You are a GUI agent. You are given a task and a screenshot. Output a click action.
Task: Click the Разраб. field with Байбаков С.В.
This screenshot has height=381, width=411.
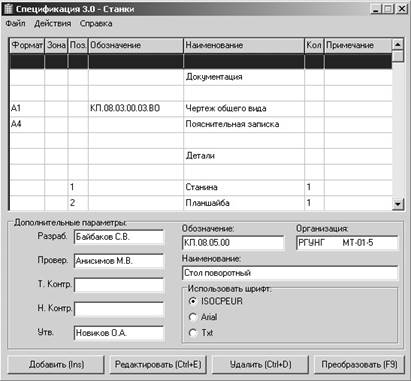coord(119,237)
